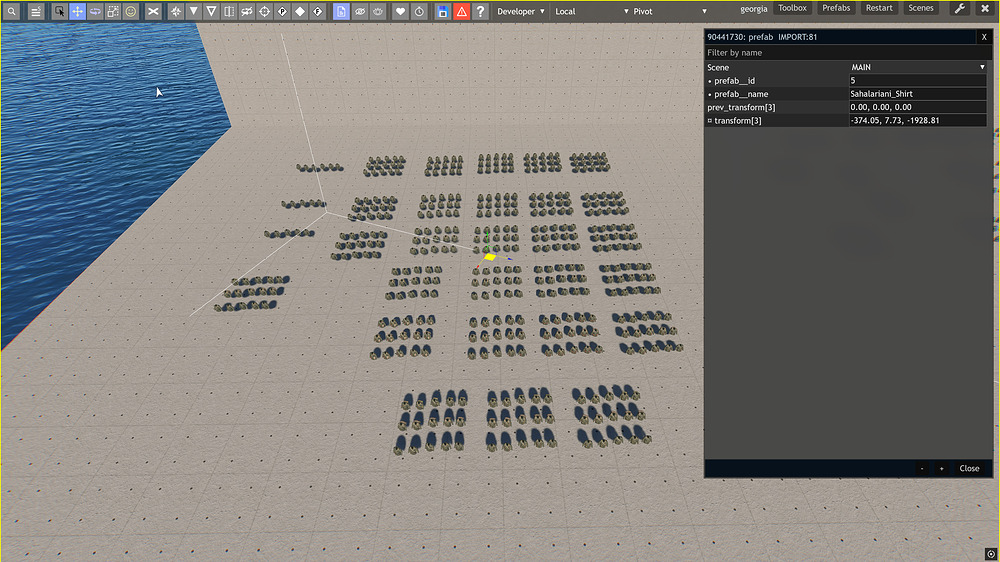The image size is (1000, 562).
Task: Edit the prefab__name value Sahalariani_Shirt
Action: pyautogui.click(x=918, y=94)
